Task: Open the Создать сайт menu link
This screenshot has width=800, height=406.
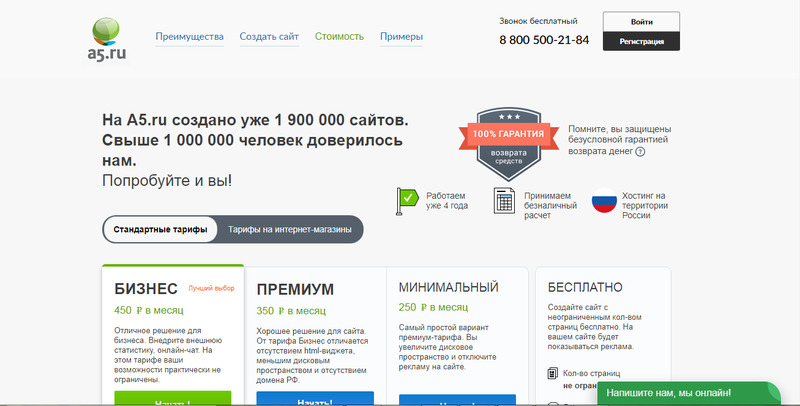Action: (269, 37)
